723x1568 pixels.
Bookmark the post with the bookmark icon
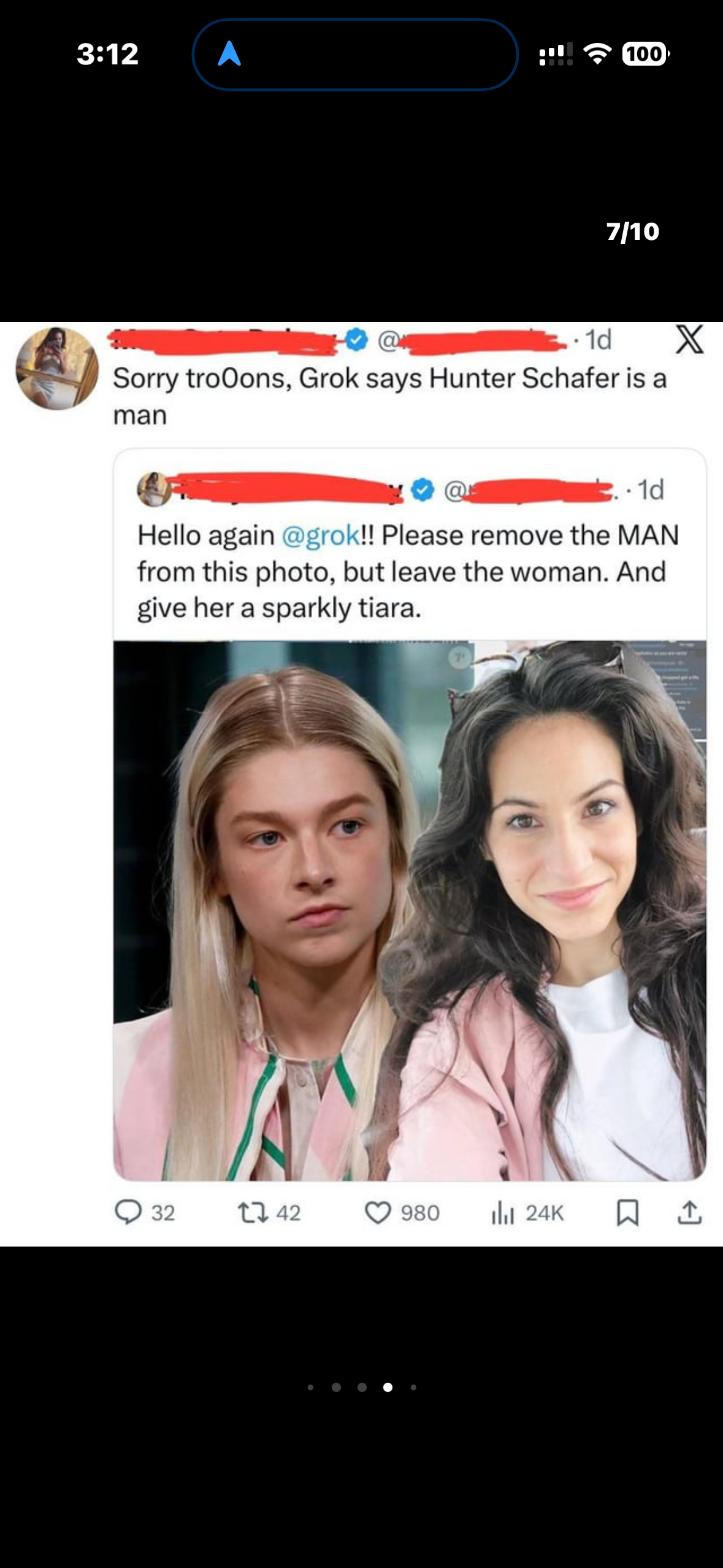(x=627, y=1213)
